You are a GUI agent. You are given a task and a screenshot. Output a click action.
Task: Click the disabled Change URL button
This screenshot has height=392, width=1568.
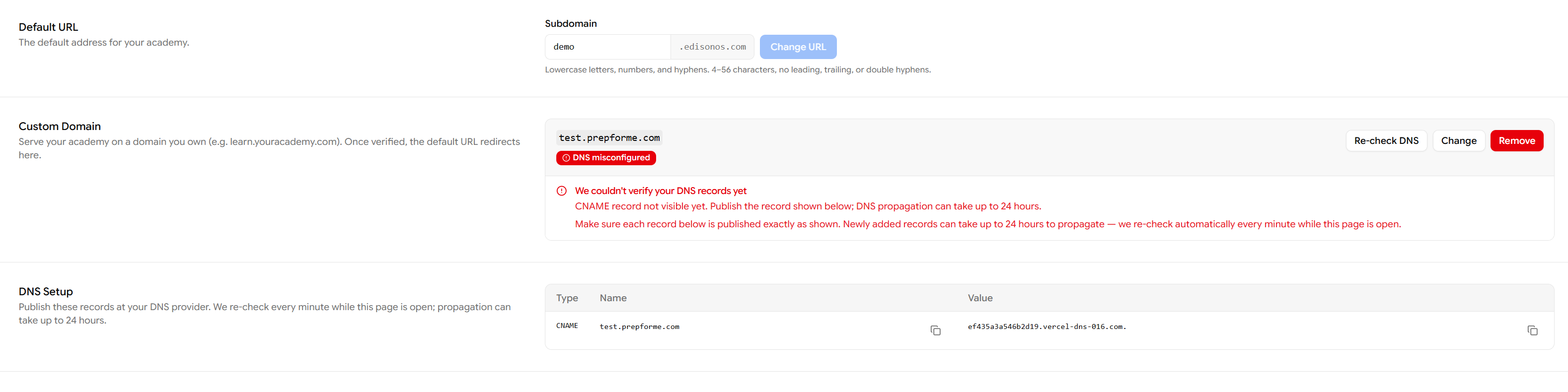797,47
